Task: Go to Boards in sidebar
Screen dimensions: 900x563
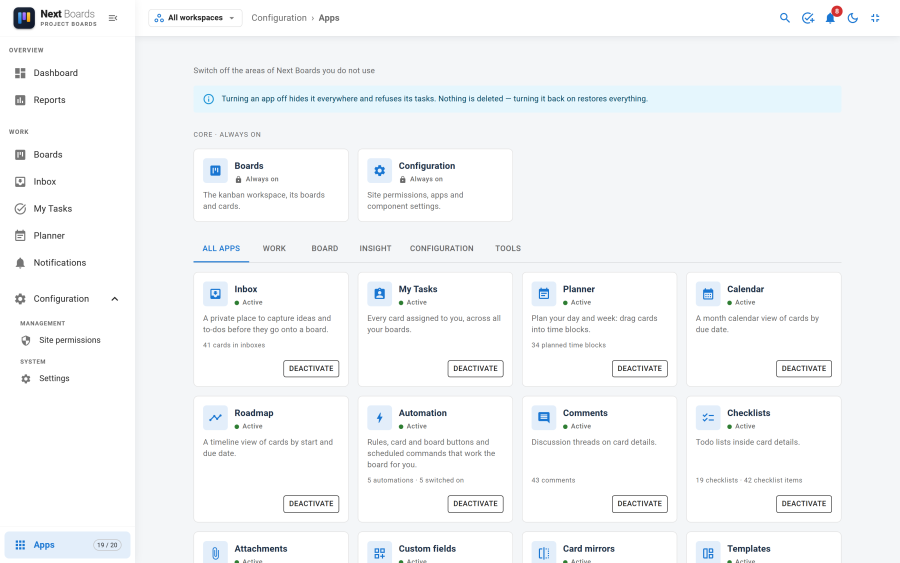Action: pos(67,155)
